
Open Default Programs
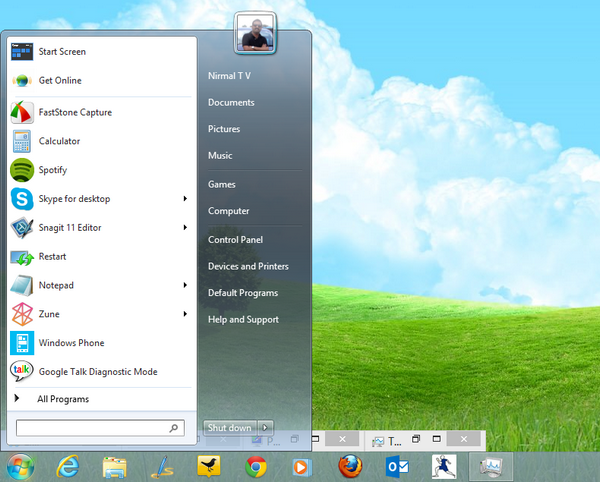(x=243, y=293)
